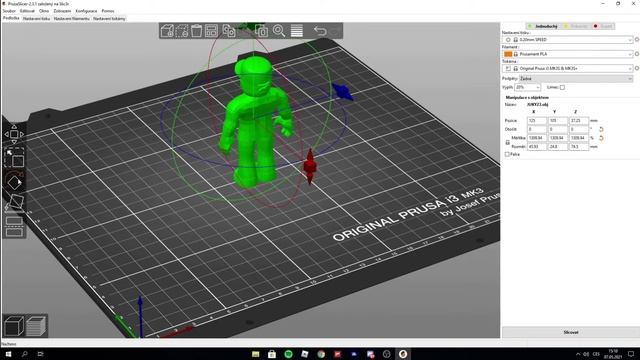Select Expert mode

tap(603, 26)
